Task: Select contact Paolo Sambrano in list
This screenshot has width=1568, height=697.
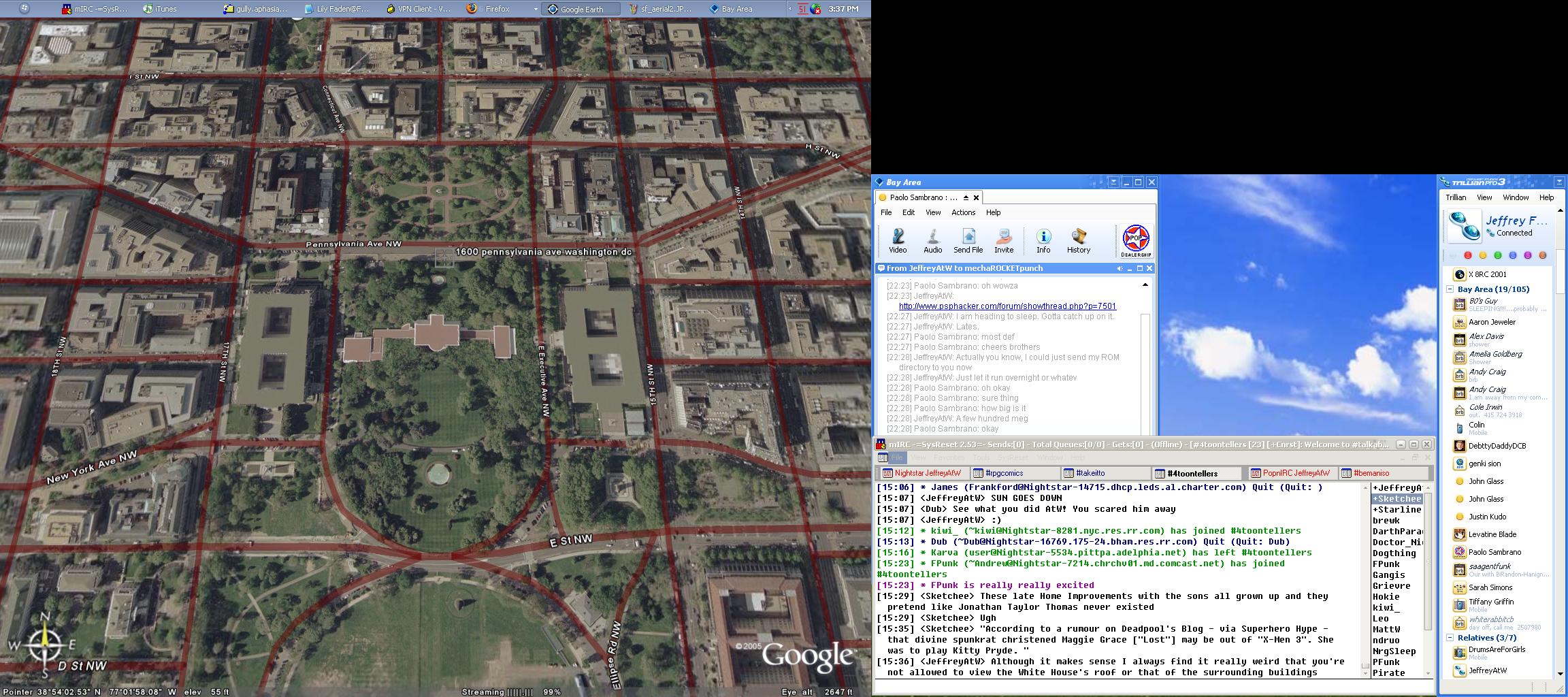Action: 1494,552
